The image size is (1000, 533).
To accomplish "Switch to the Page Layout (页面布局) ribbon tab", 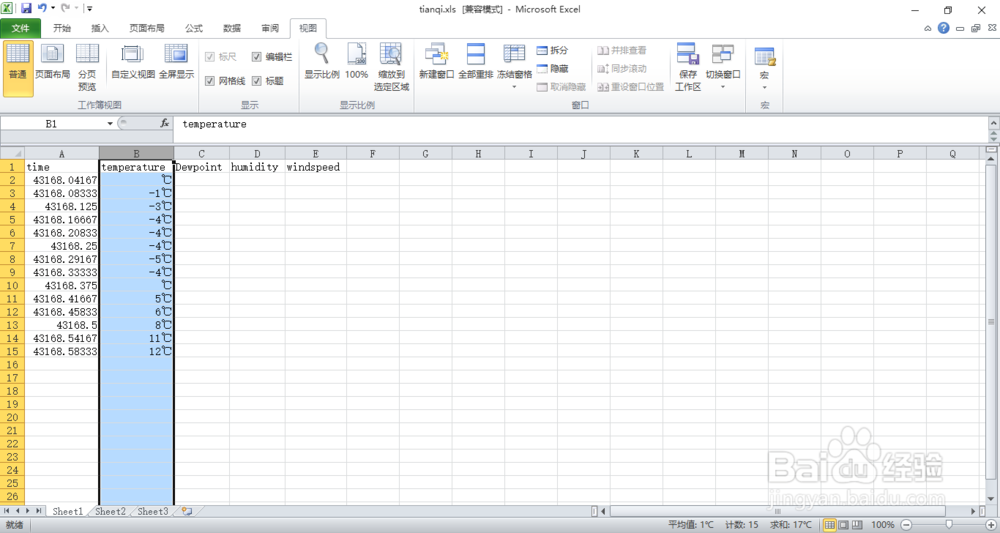I will (x=147, y=28).
